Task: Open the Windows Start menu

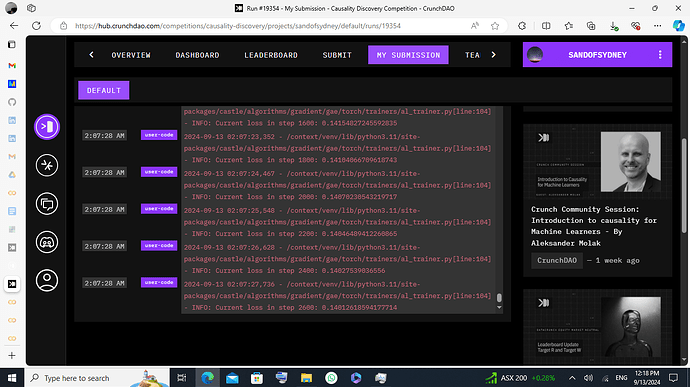Action: tap(12, 378)
